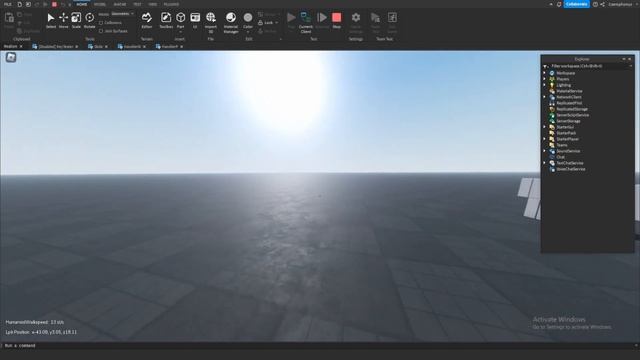This screenshot has height=360, width=640.
Task: Click the notifications bell icon
Action: click(559, 4)
